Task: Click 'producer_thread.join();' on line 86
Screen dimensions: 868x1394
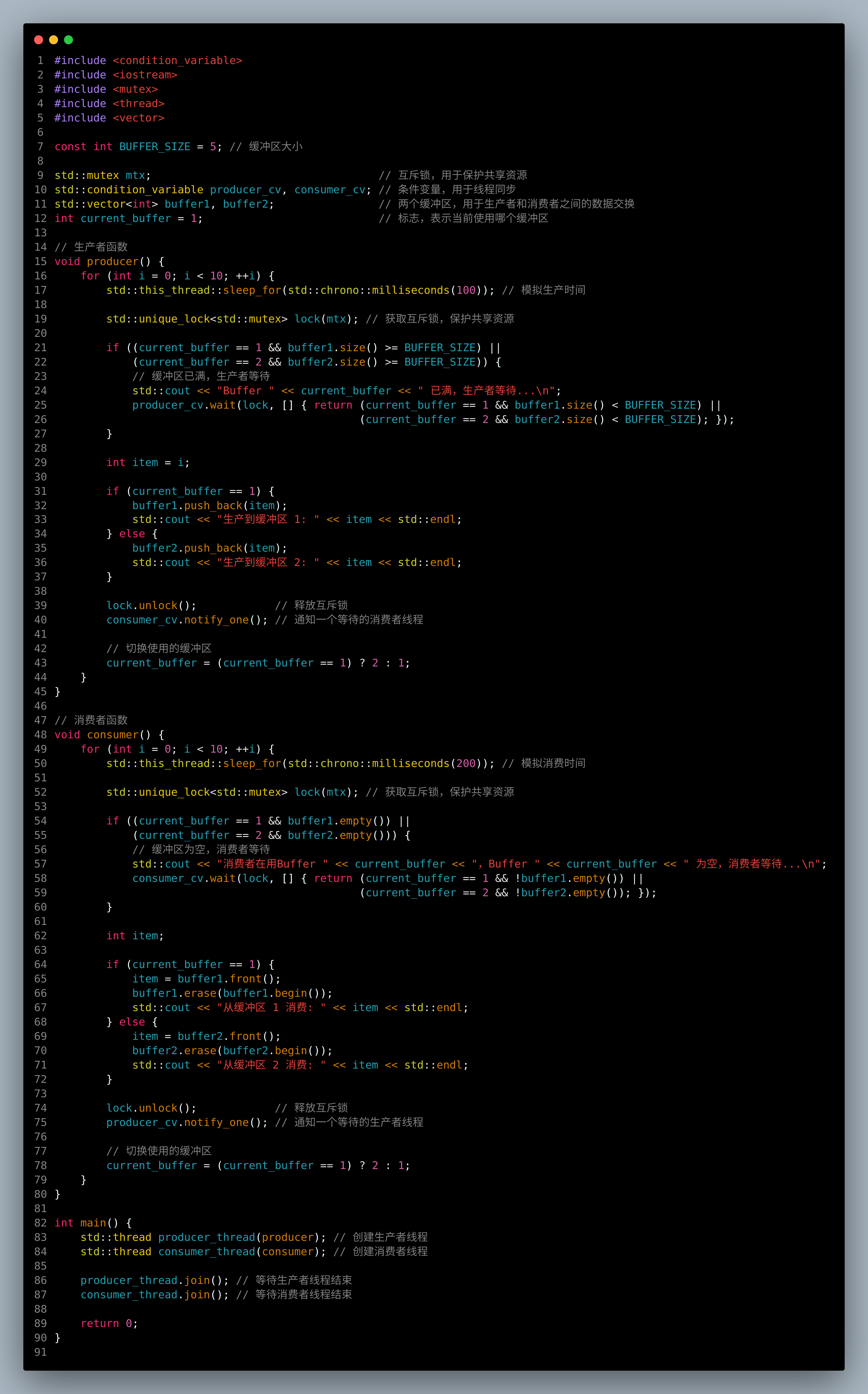Action: 154,1280
